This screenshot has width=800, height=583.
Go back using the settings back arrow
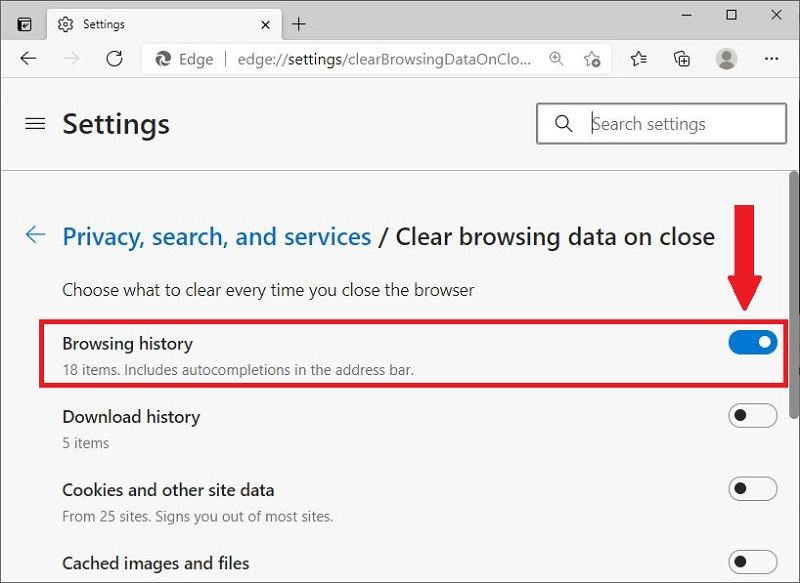(x=35, y=234)
